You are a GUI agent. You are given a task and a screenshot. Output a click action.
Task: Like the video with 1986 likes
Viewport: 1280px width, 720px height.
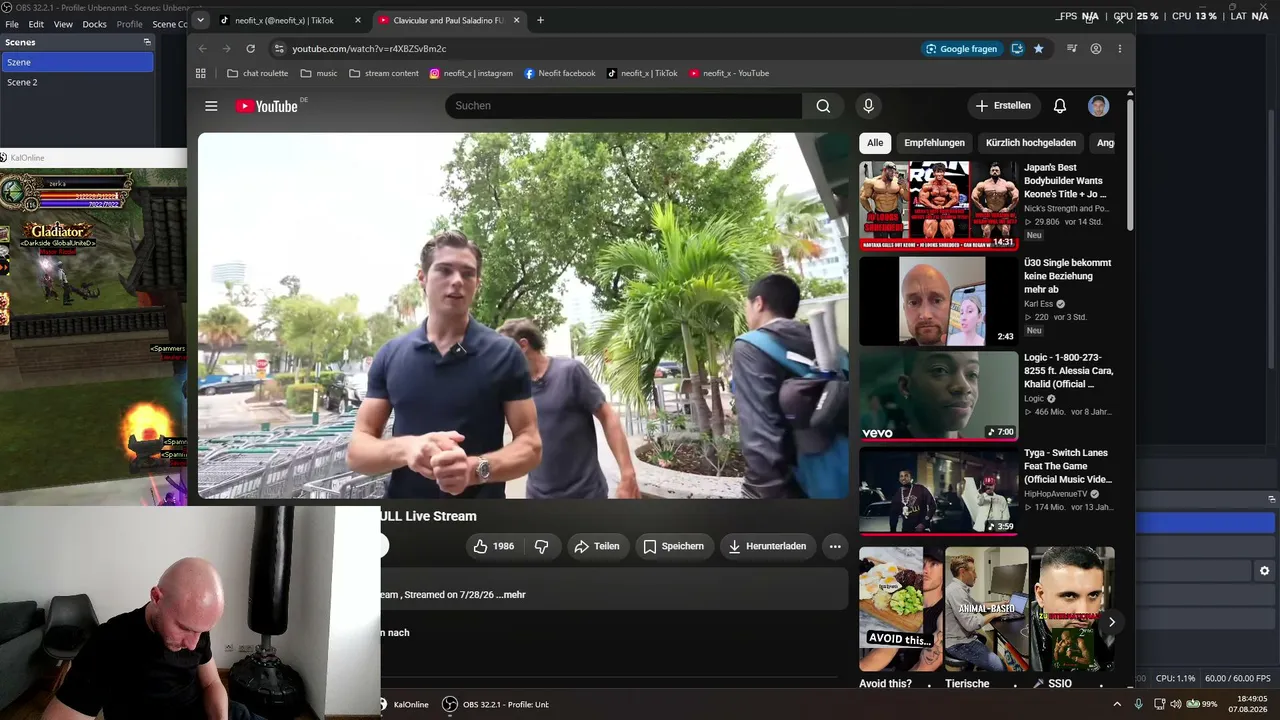493,546
